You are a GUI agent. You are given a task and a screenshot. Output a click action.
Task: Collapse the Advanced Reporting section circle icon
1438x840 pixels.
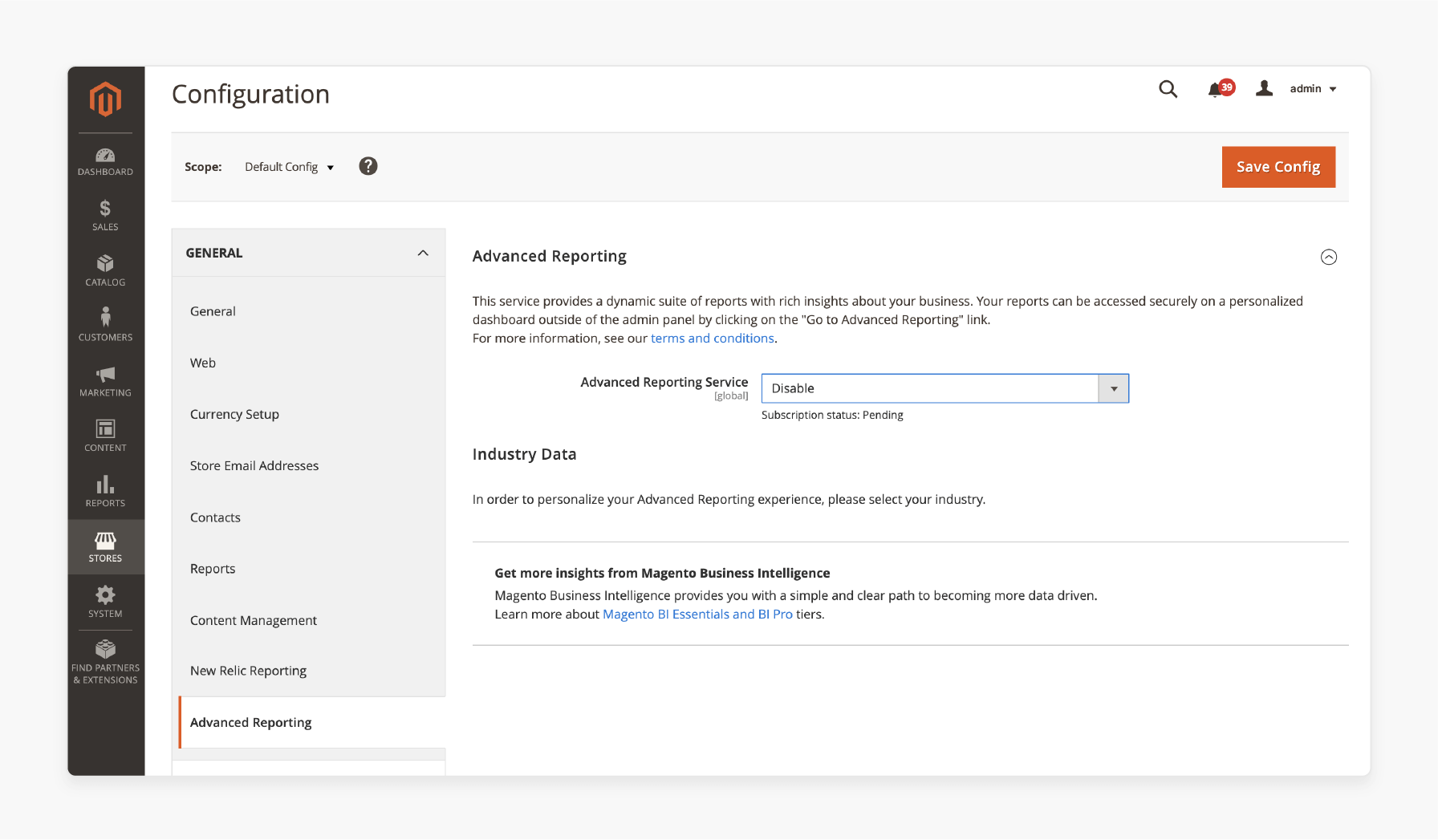(x=1329, y=257)
